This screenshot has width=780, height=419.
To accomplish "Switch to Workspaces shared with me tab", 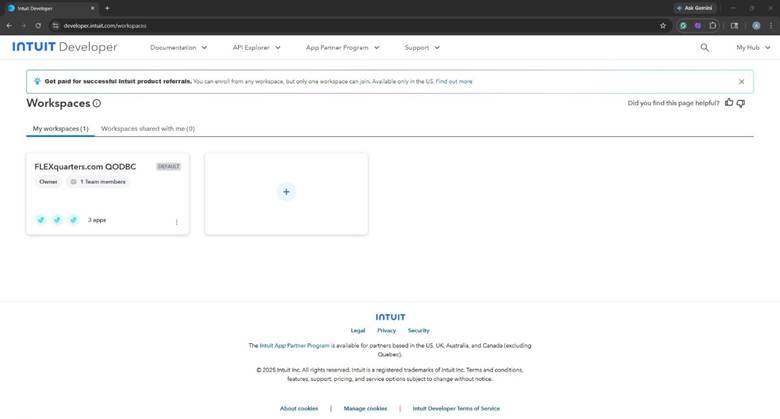I will tap(148, 128).
